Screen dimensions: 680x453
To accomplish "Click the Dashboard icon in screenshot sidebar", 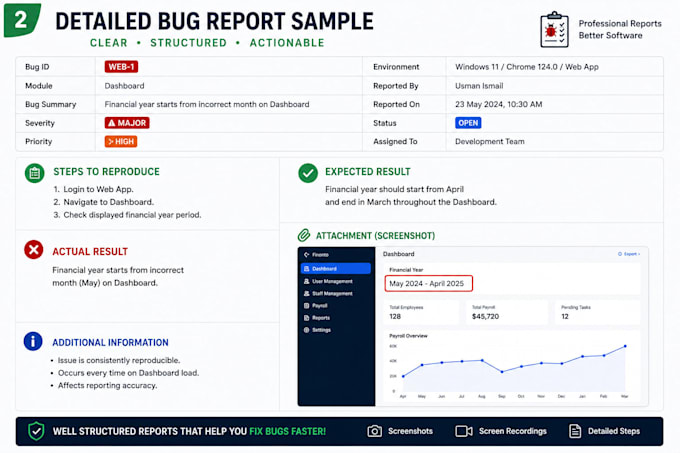I will 307,269.
